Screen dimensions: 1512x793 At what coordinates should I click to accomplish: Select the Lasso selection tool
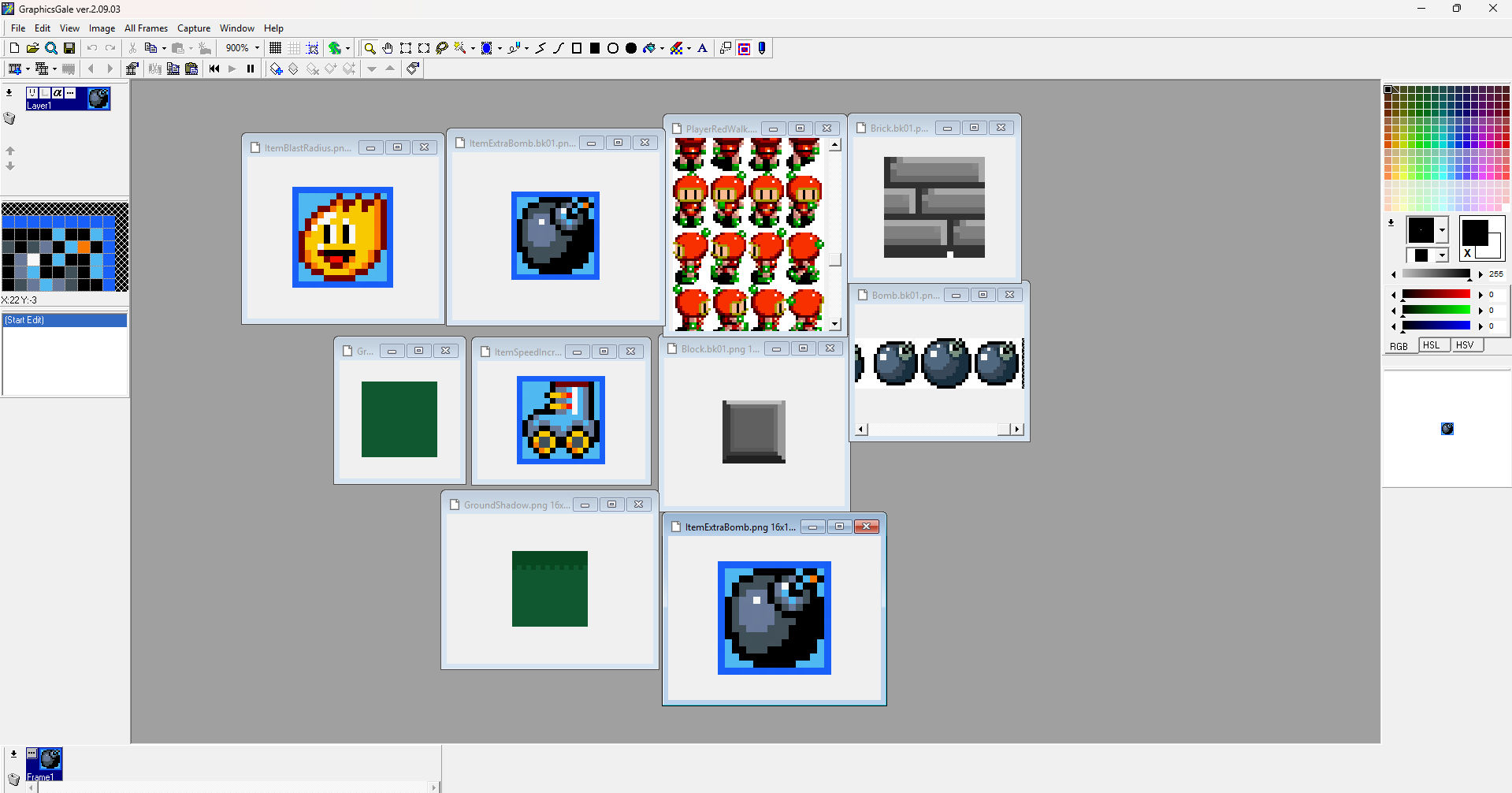[442, 48]
